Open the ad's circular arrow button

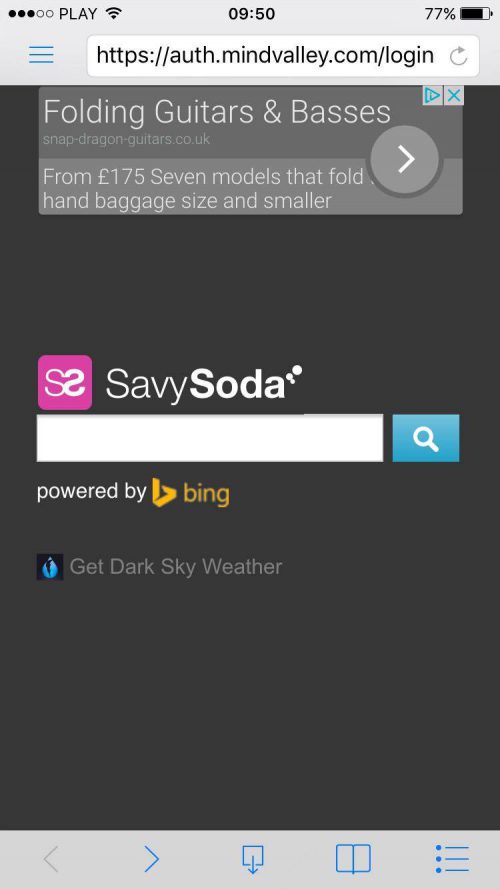pos(405,159)
